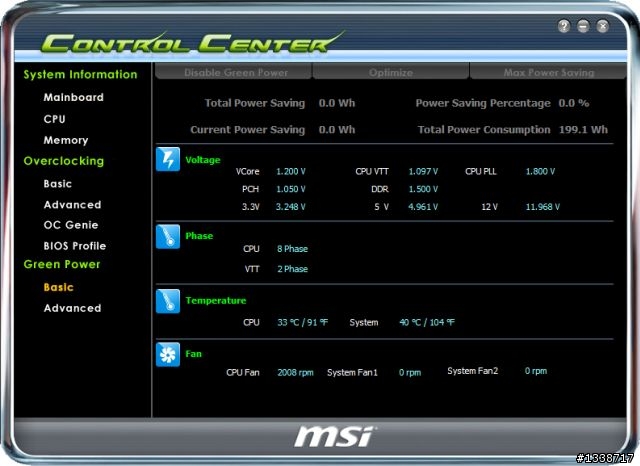The width and height of the screenshot is (640, 466).
Task: Select Advanced under Overclocking
Action: [72, 204]
